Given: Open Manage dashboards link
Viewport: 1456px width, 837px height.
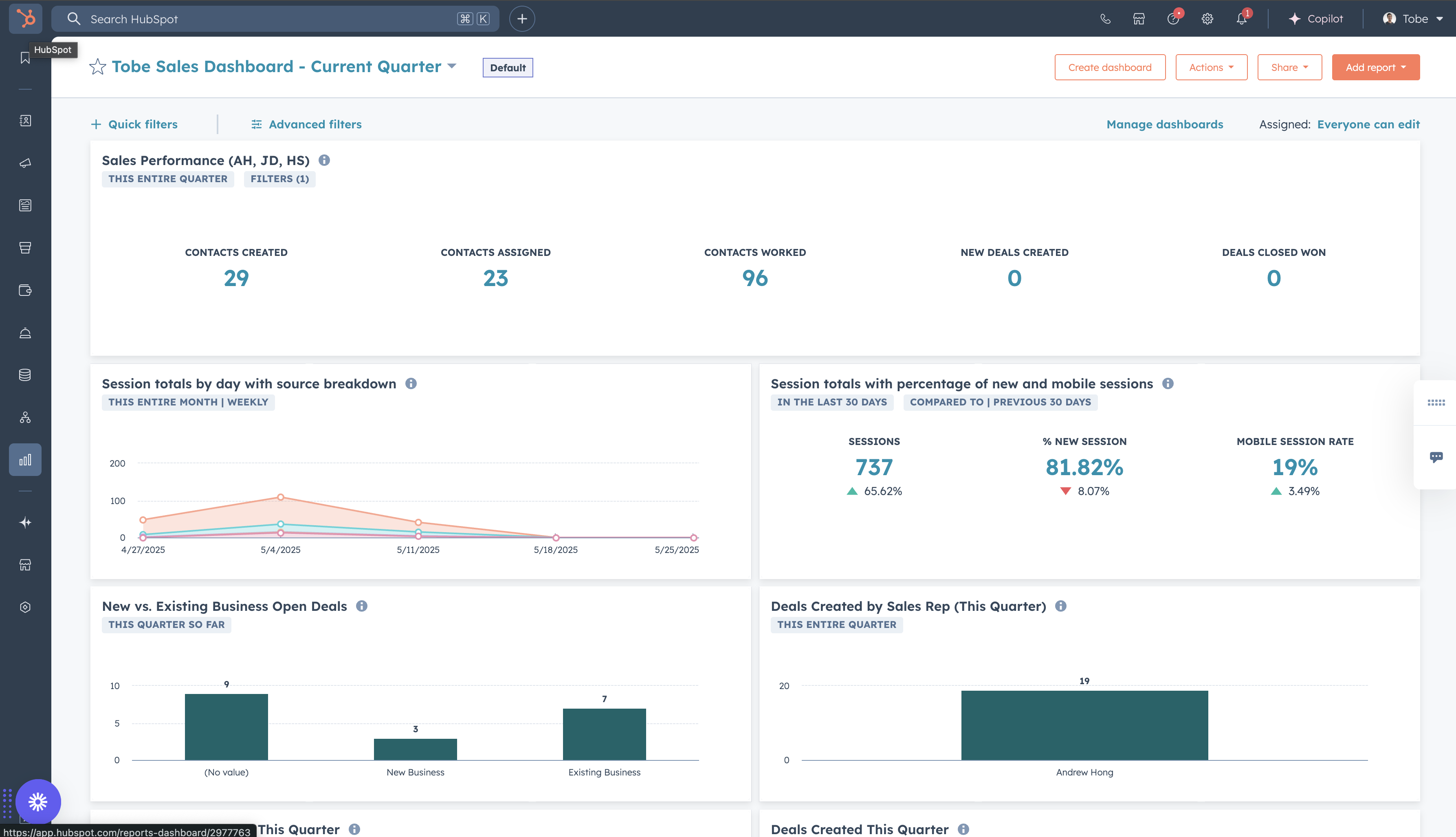Looking at the screenshot, I should click(x=1165, y=124).
